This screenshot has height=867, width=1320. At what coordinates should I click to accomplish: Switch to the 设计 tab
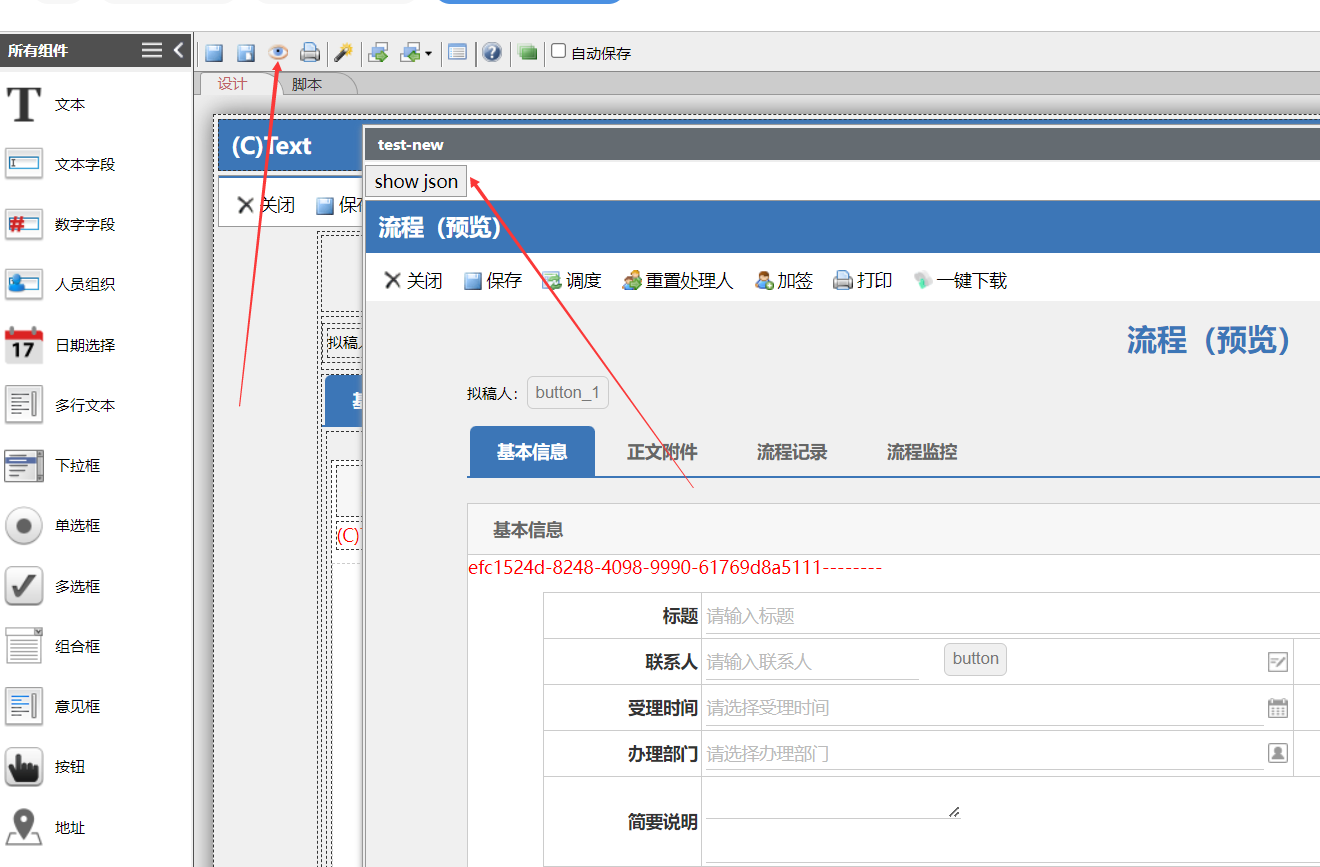point(232,84)
